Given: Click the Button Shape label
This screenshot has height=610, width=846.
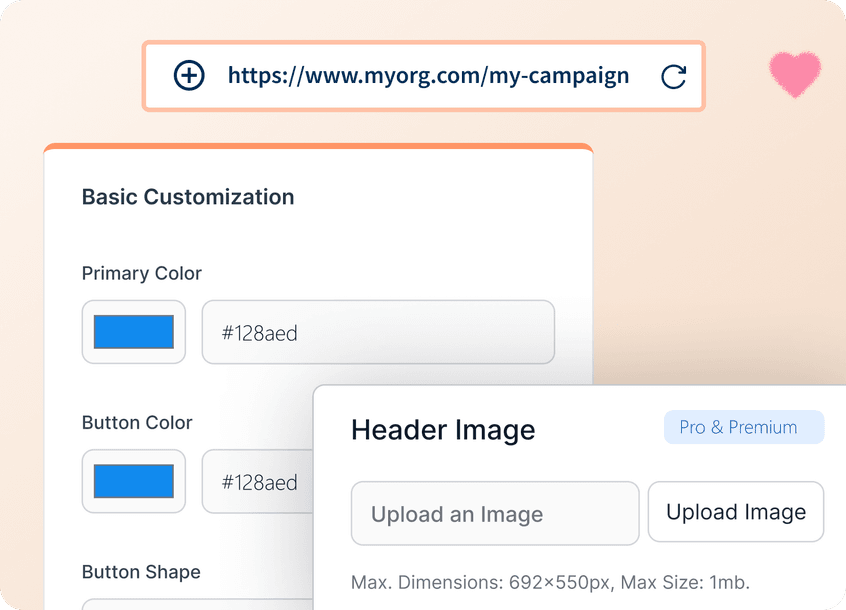Looking at the screenshot, I should (x=141, y=572).
